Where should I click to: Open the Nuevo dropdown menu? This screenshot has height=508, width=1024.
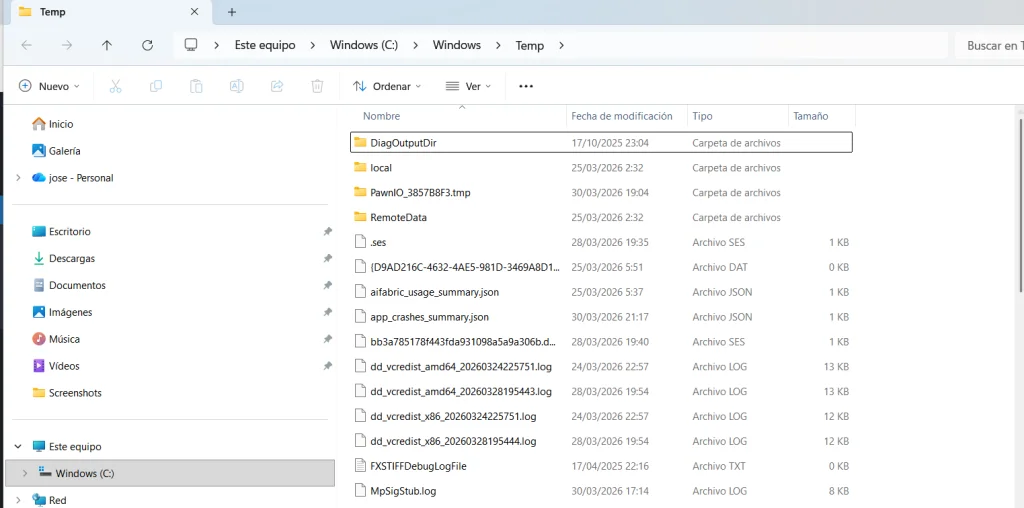point(50,86)
